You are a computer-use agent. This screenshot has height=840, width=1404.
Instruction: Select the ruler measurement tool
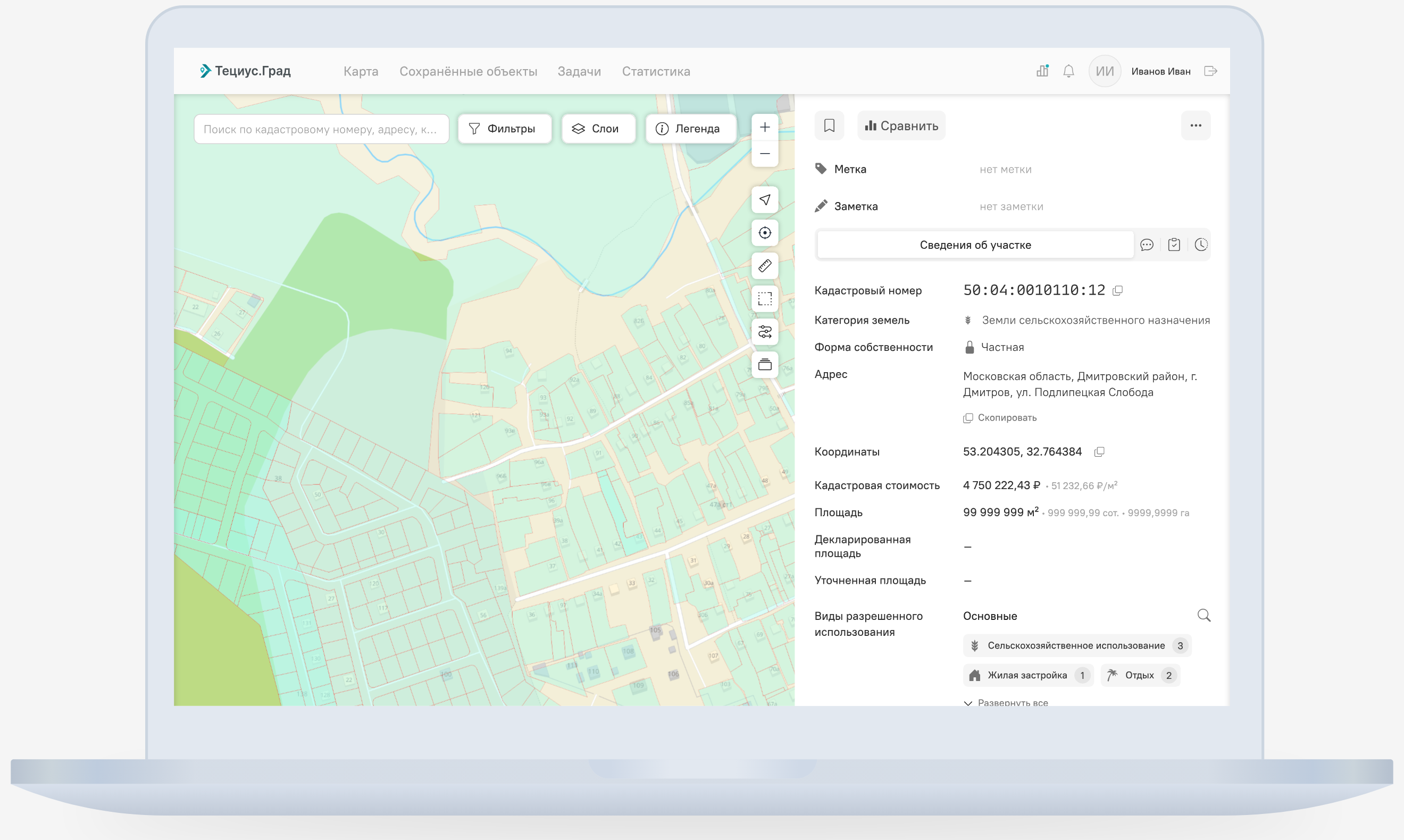click(x=765, y=265)
